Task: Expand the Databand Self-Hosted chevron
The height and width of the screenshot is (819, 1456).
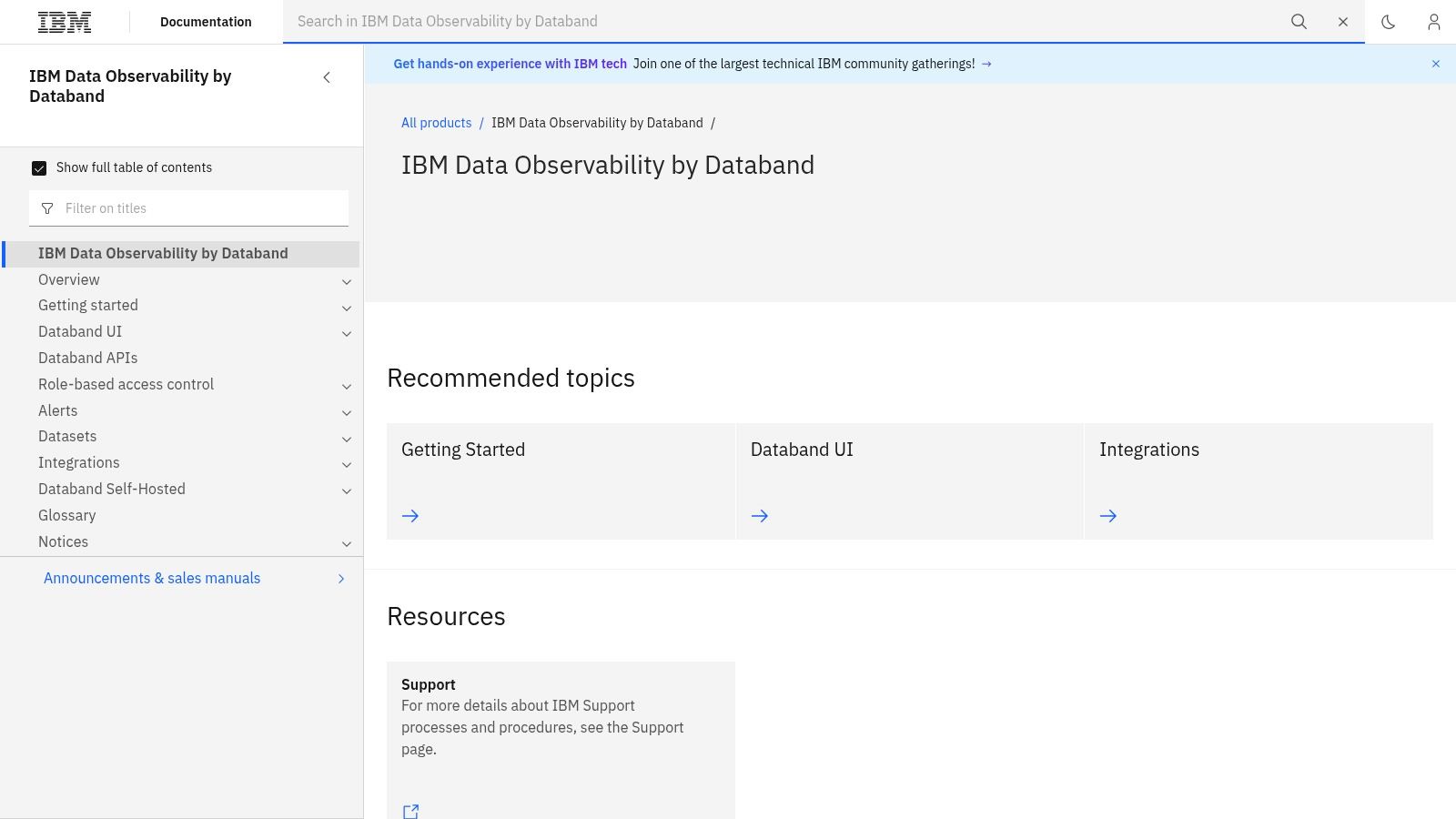Action: click(347, 491)
